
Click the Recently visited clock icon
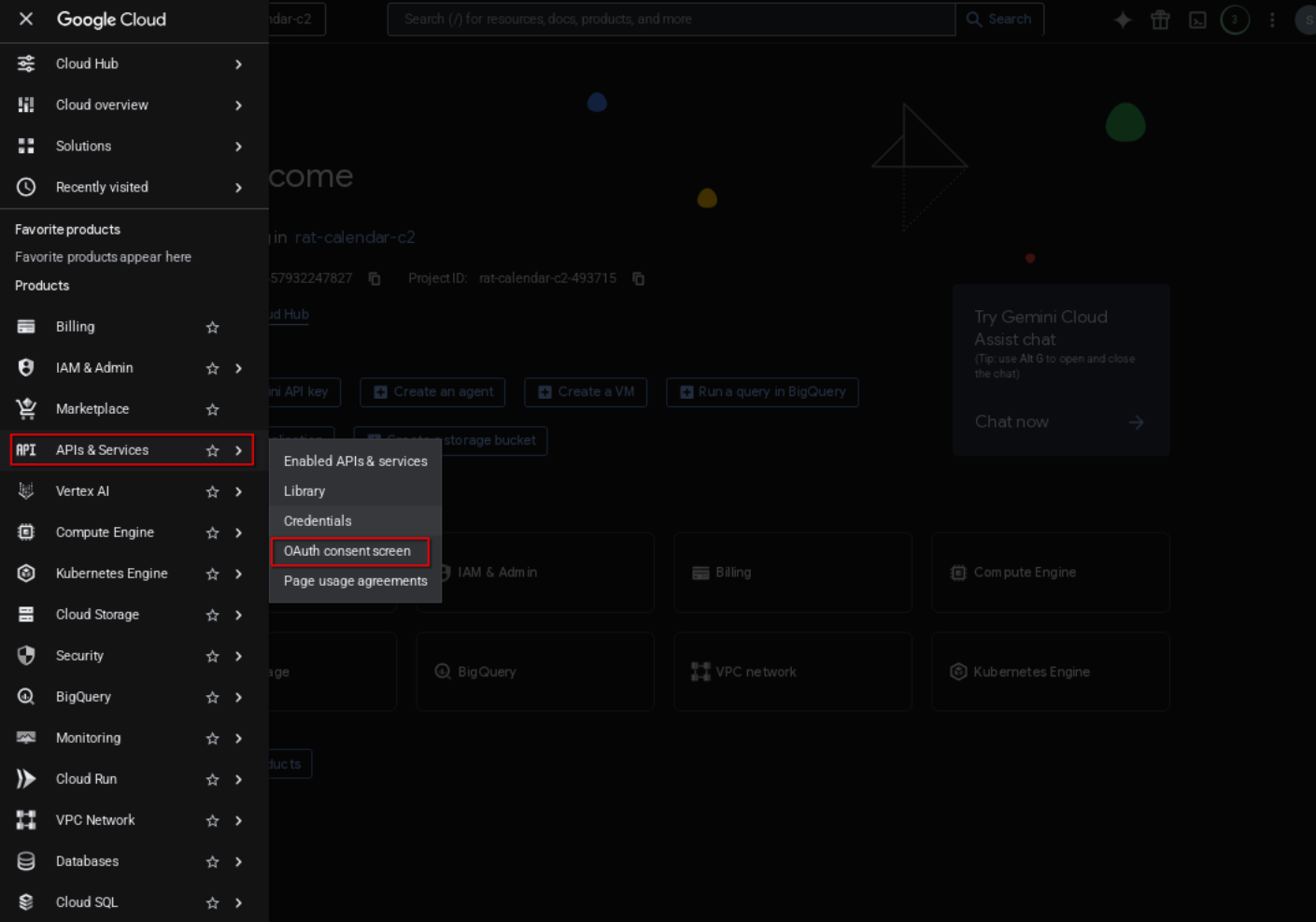pos(26,187)
